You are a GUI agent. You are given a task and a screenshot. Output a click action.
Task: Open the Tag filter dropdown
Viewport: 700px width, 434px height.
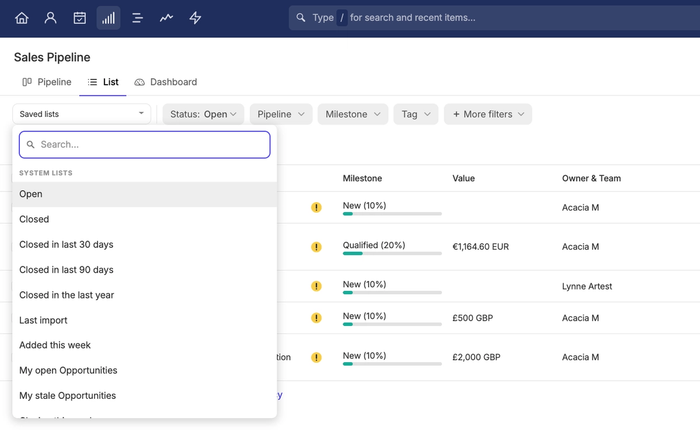[416, 114]
